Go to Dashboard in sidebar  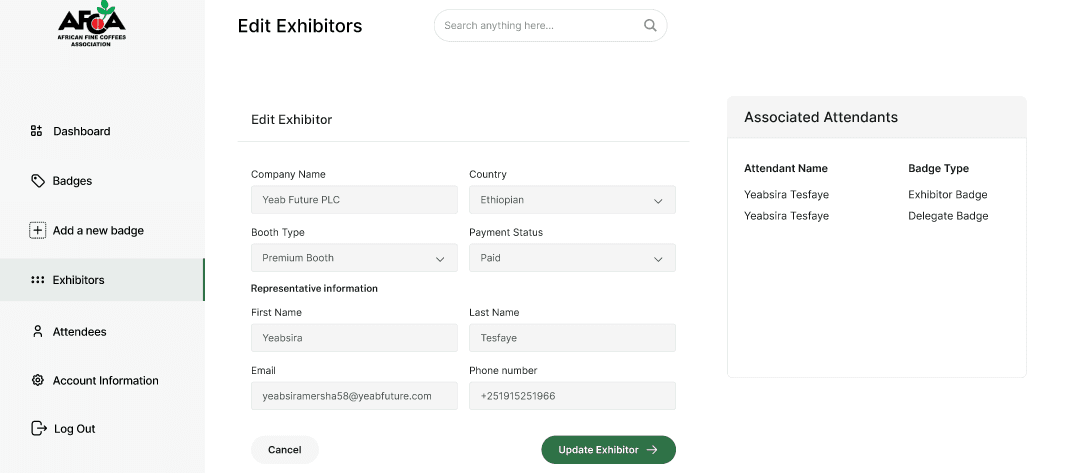[81, 131]
